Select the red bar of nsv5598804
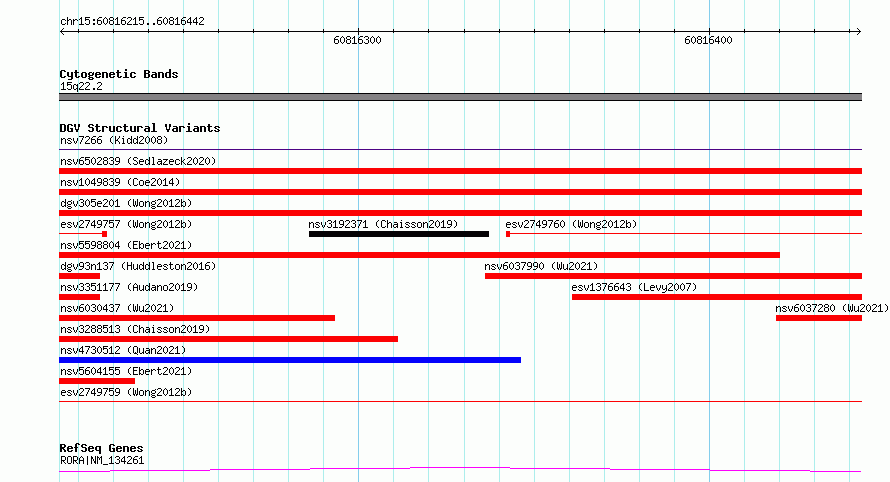This screenshot has height=482, width=890. [419, 255]
